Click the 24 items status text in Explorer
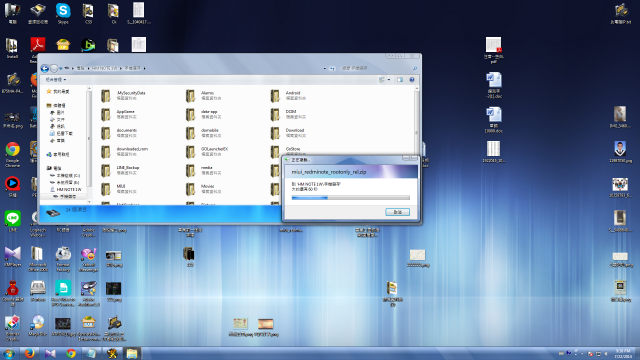Viewport: 640px width, 360px height. click(x=76, y=209)
